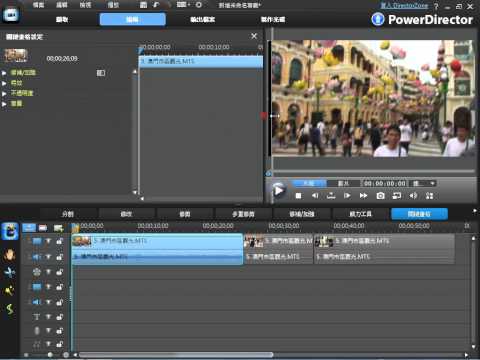480x360 pixels.
Task: Click the up arrow of the keyframe panel scrollbar
Action: (135, 71)
